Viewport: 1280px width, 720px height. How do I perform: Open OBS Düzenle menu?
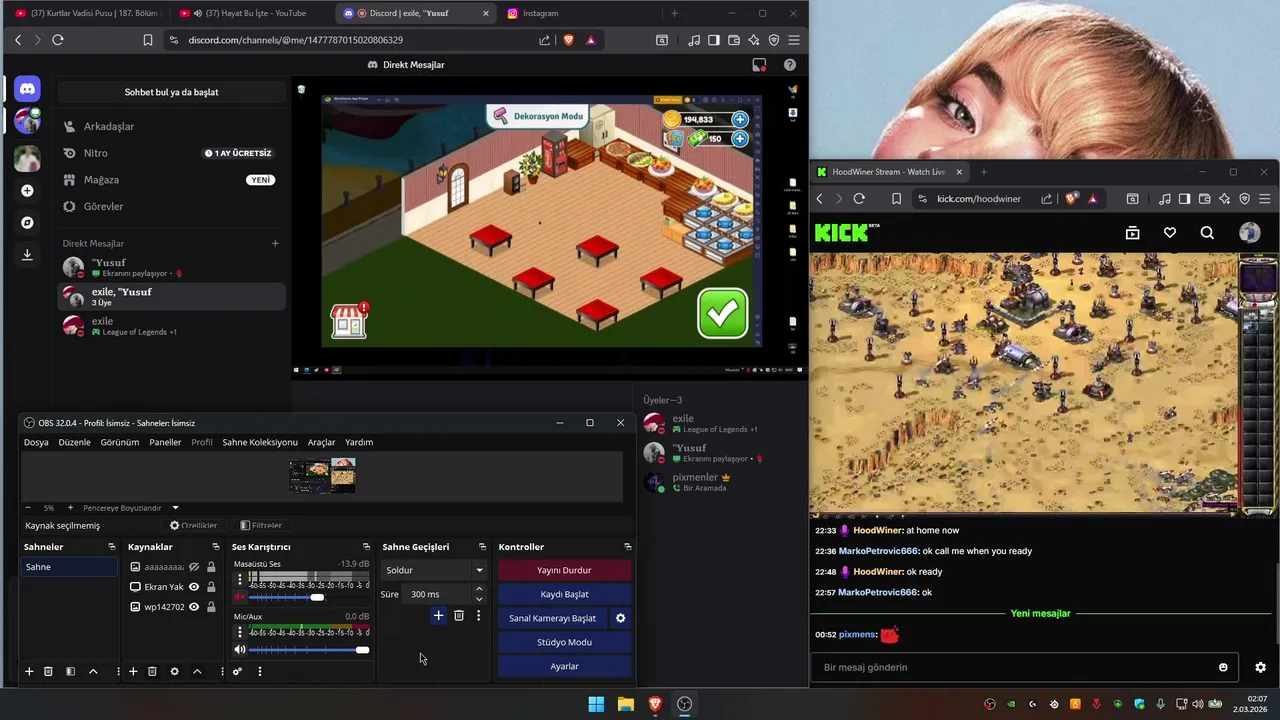pyautogui.click(x=74, y=442)
